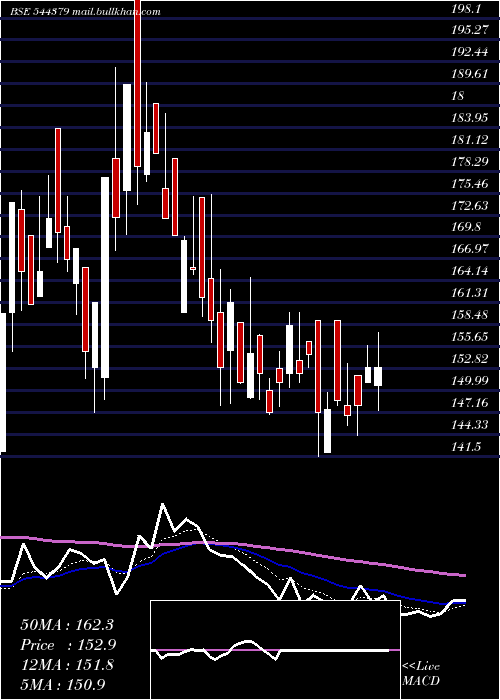Screen dimensions: 500x700
Task: Click the Price : 152.9 readout
Action: click(69, 645)
